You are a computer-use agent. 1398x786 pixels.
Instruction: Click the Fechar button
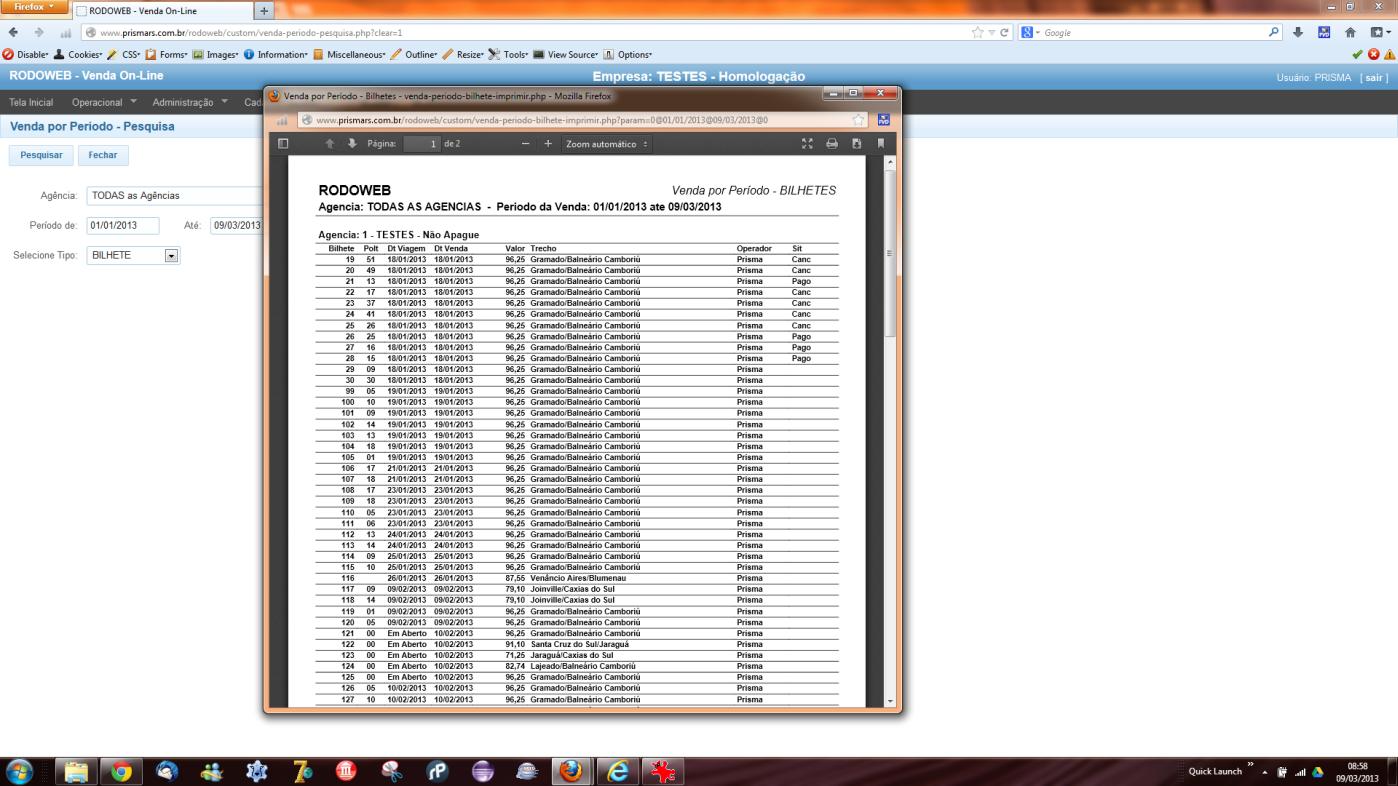point(103,155)
